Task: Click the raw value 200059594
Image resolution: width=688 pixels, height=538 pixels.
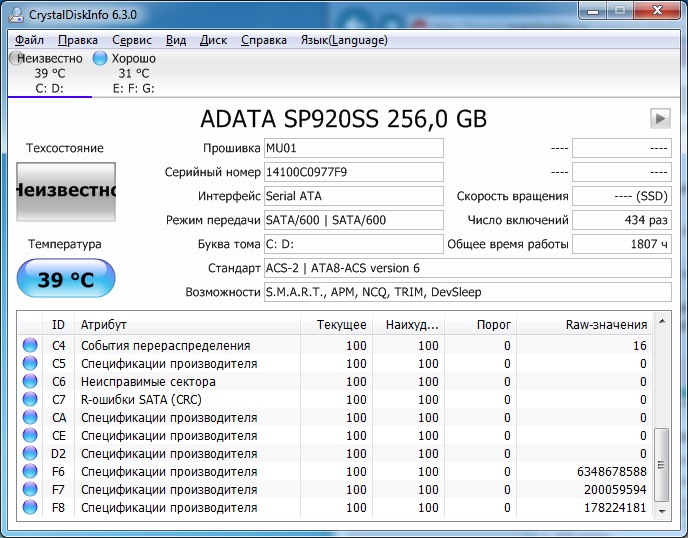Action: (615, 490)
